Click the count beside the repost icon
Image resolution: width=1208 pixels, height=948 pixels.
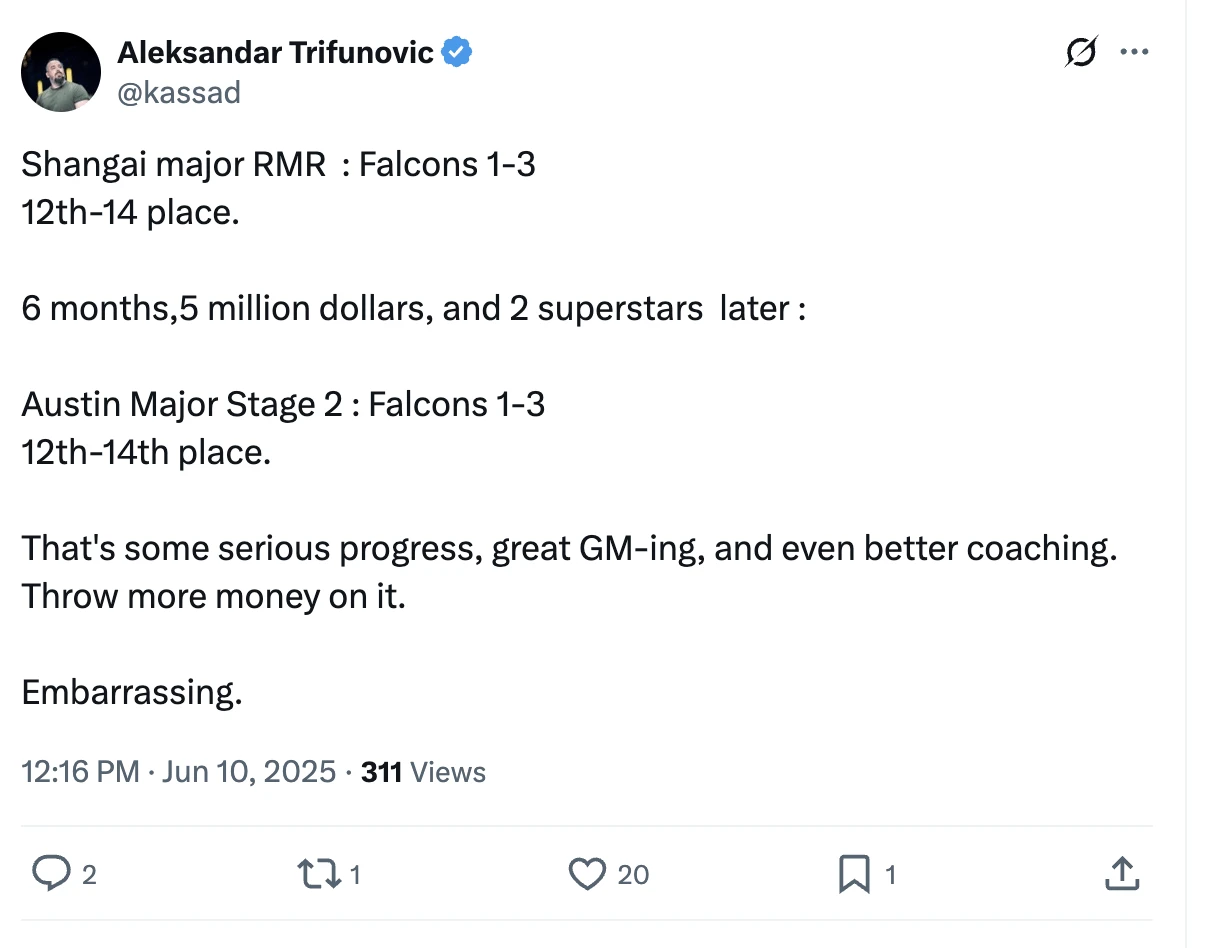pos(355,876)
